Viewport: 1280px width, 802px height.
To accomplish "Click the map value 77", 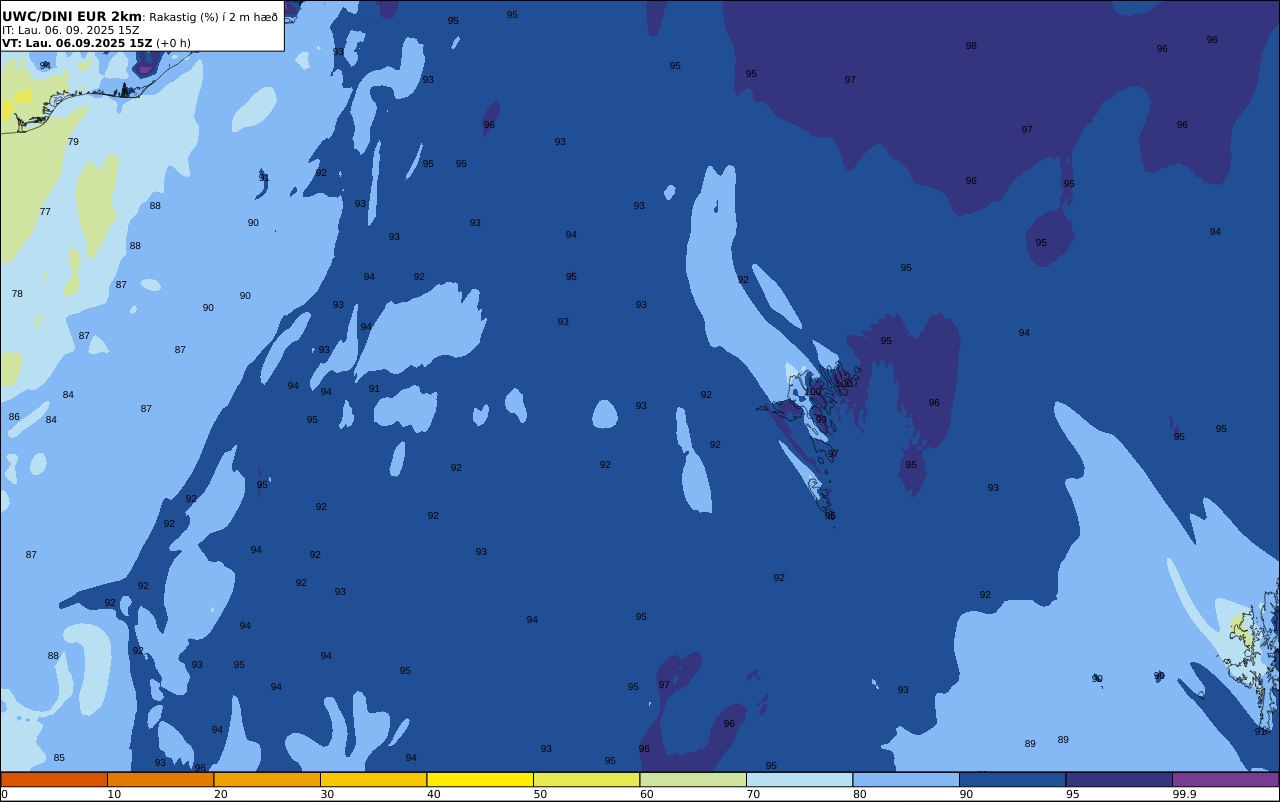I will tap(45, 212).
